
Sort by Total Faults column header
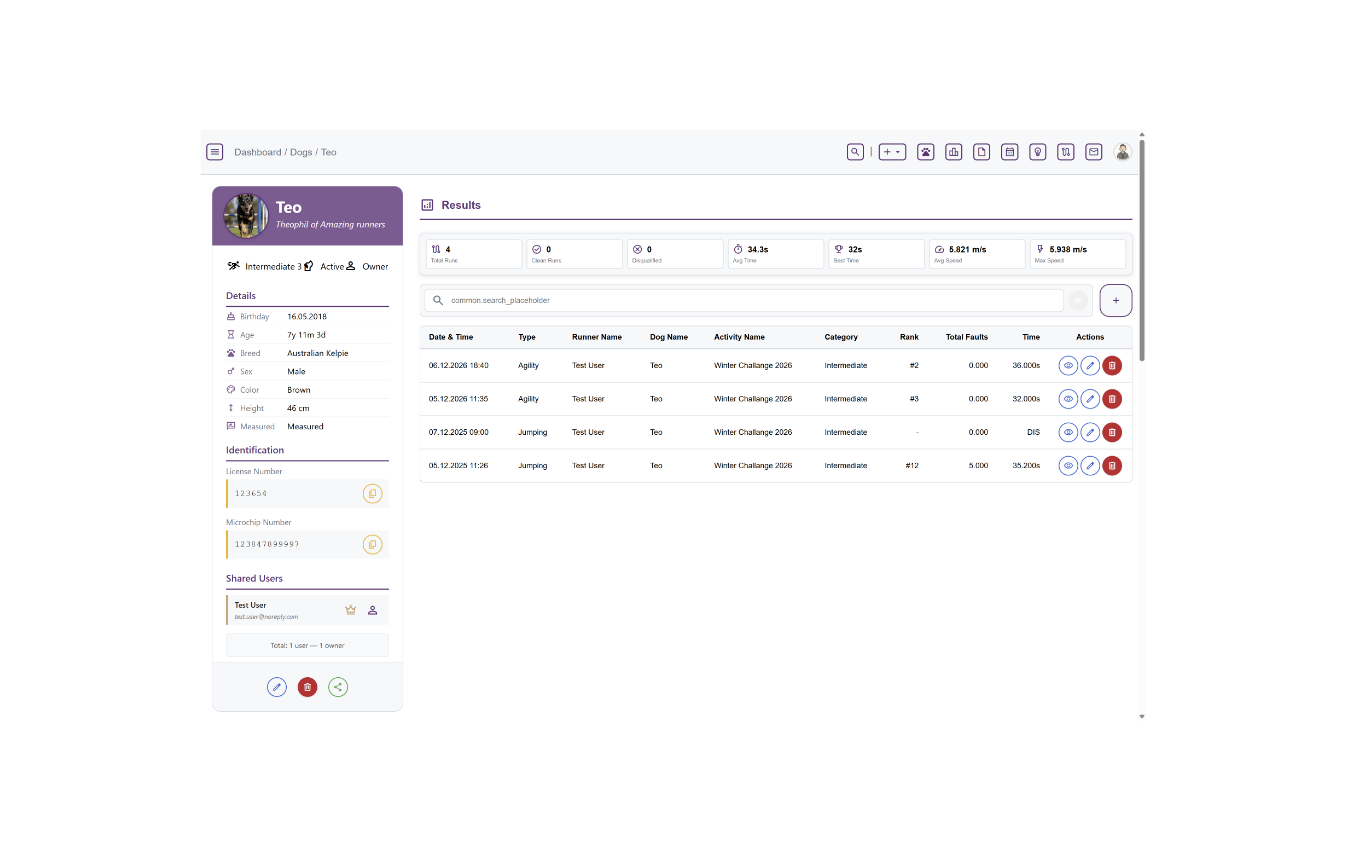click(x=967, y=337)
